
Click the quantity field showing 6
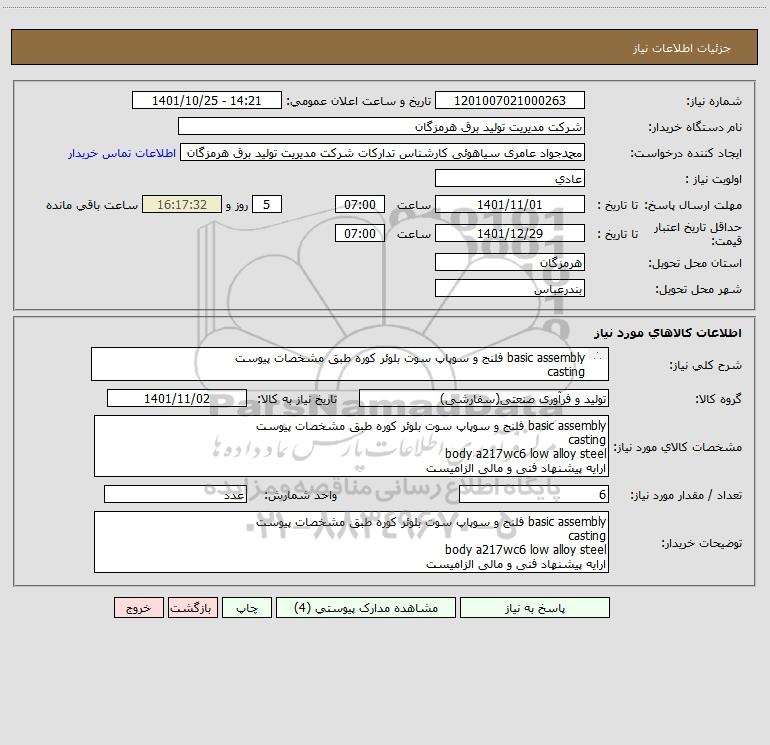coord(534,494)
